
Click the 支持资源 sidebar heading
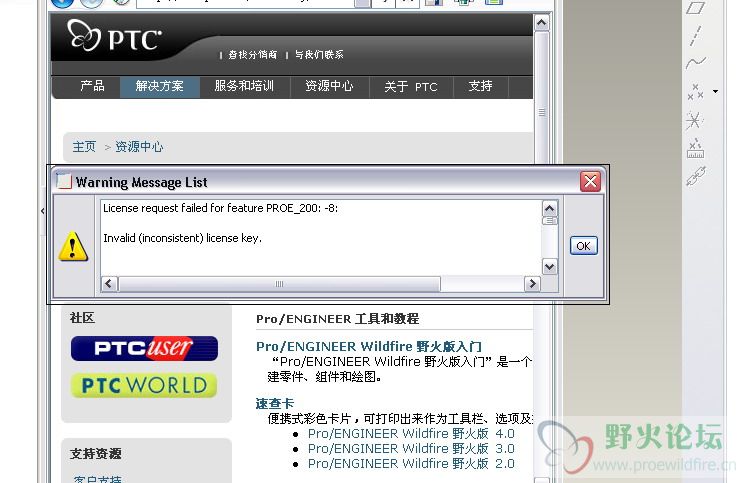96,453
